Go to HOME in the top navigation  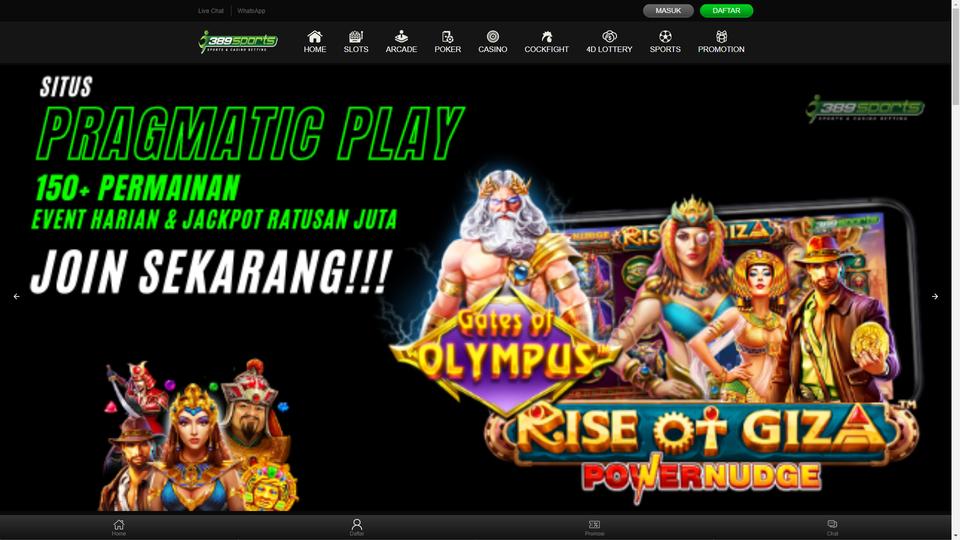click(x=315, y=42)
